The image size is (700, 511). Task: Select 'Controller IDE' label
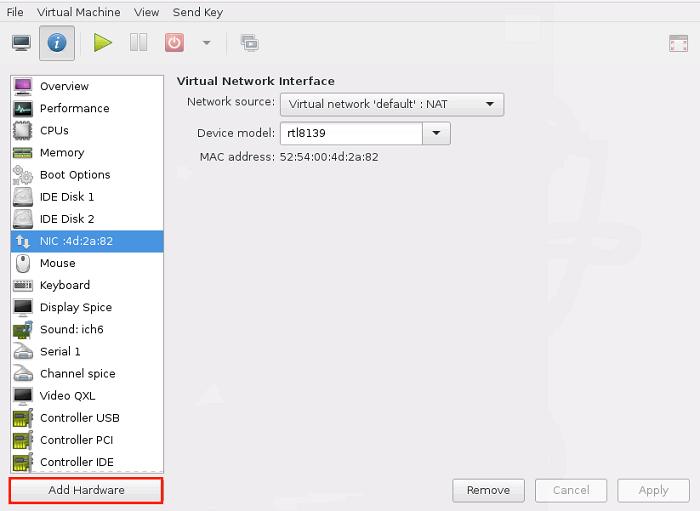coord(77,462)
